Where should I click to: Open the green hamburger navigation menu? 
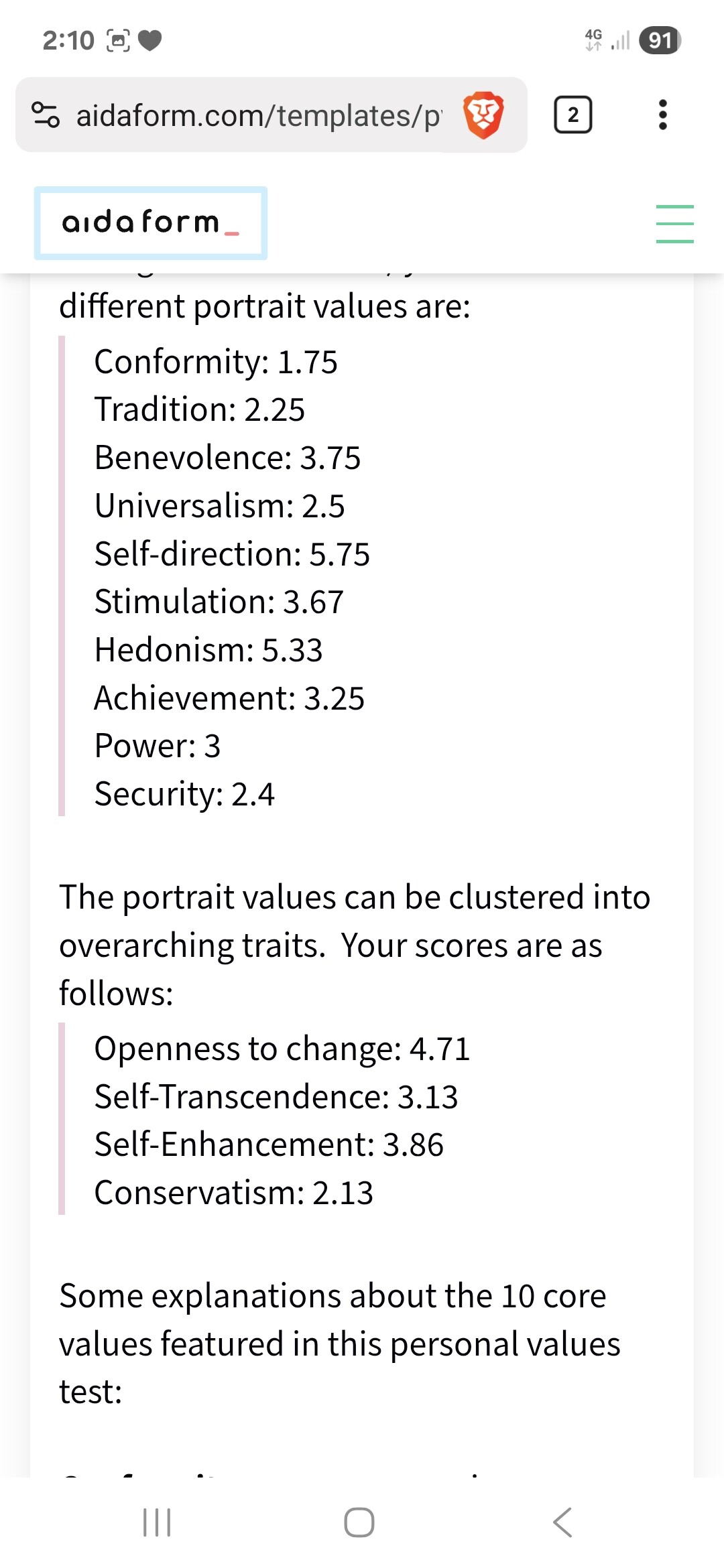tap(674, 224)
